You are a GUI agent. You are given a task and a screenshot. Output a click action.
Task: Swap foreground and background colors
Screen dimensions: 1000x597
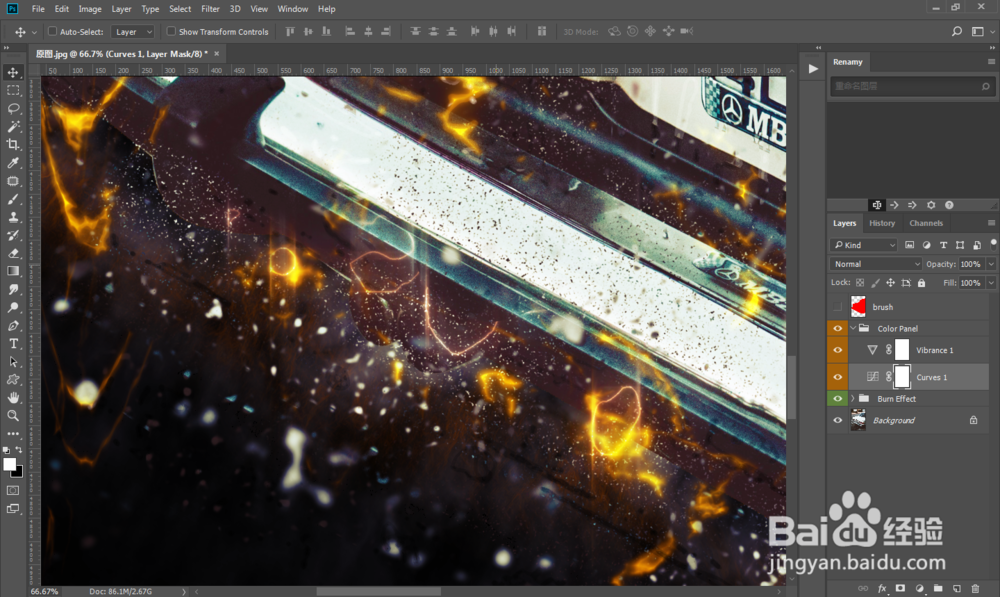19,450
